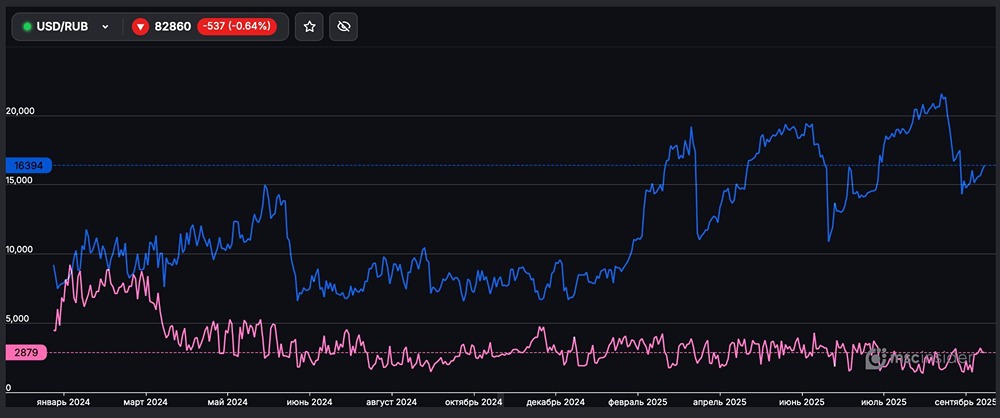The image size is (1000, 418).
Task: Jump to октябрь 2024 on time axis
Action: point(473,401)
